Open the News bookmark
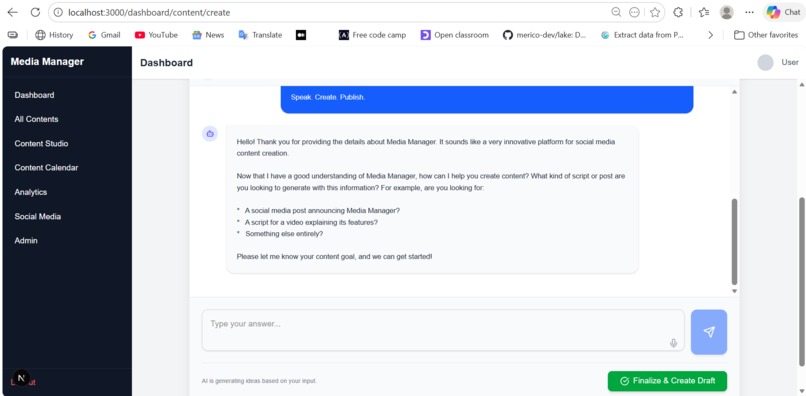This screenshot has height=396, width=806. point(208,35)
